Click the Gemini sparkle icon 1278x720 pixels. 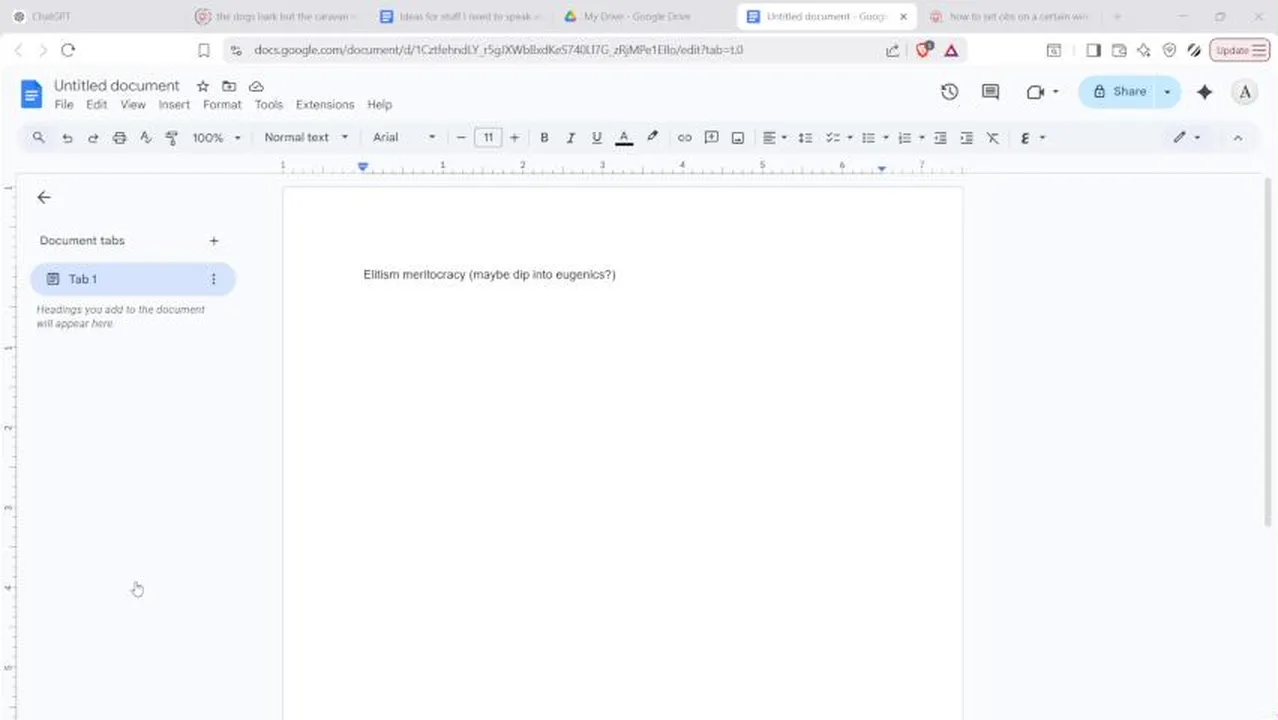tap(1204, 92)
